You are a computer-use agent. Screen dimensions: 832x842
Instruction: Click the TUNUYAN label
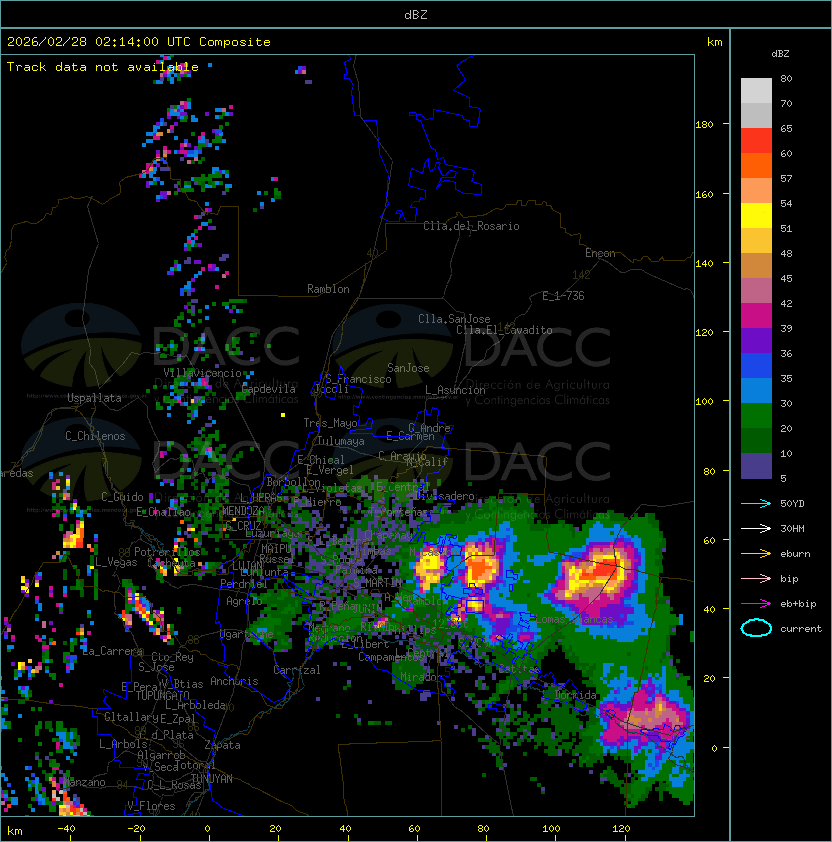click(212, 779)
